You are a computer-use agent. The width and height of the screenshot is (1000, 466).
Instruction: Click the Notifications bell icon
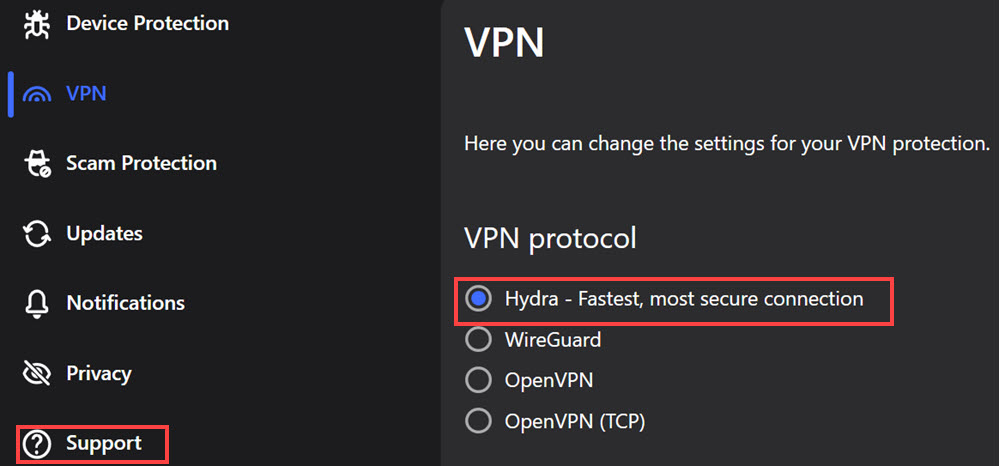click(37, 303)
